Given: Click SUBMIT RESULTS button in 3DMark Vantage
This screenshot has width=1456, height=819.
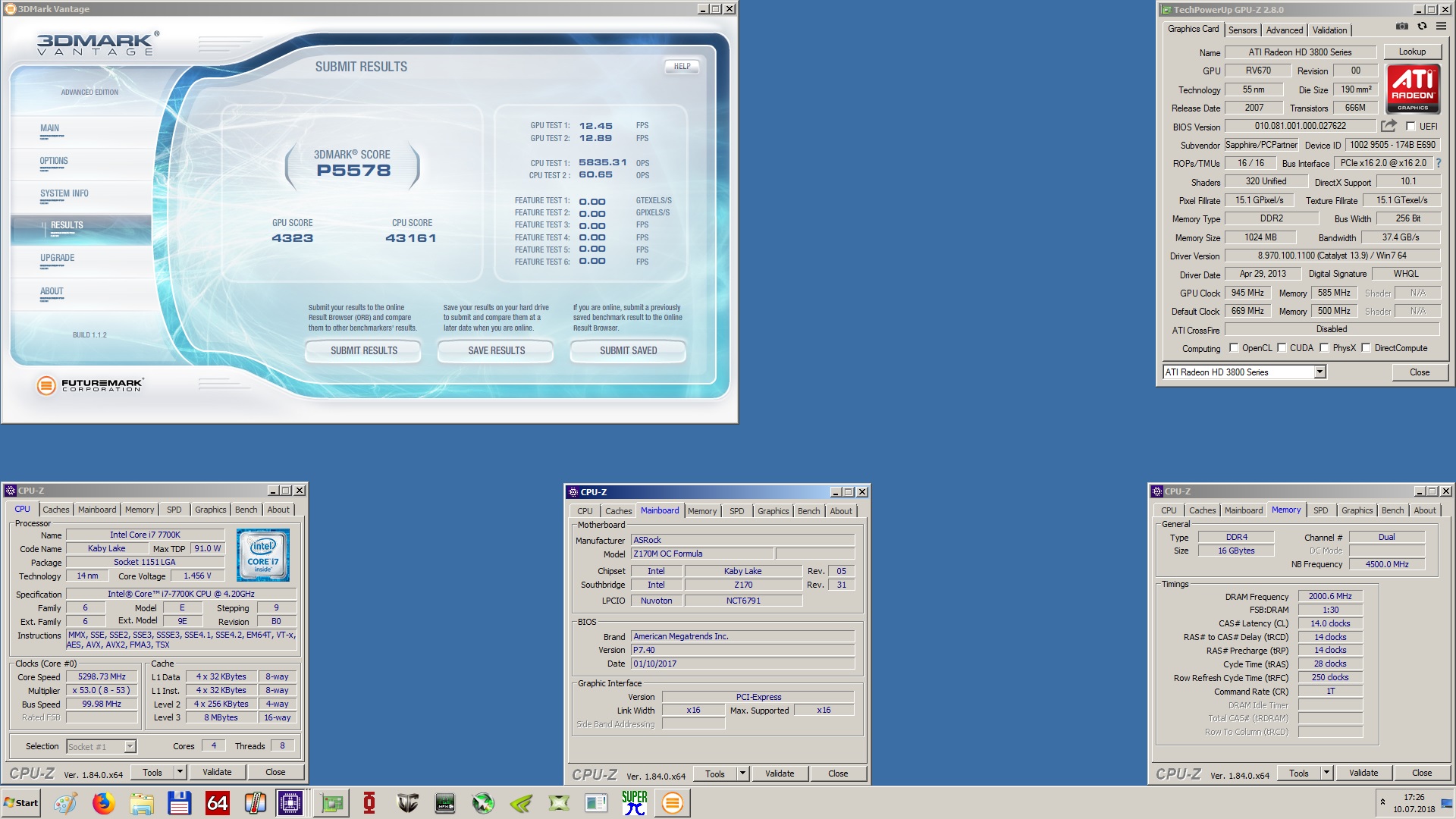Looking at the screenshot, I should coord(363,350).
